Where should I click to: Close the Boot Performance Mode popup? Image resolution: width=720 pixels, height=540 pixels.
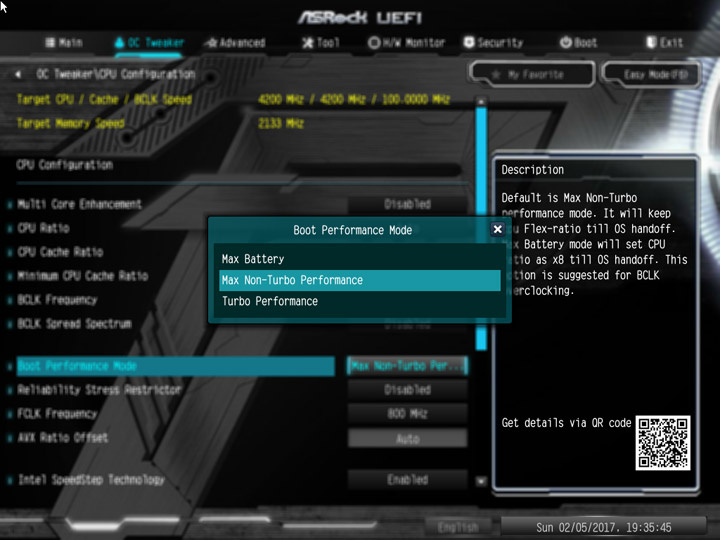tap(497, 229)
